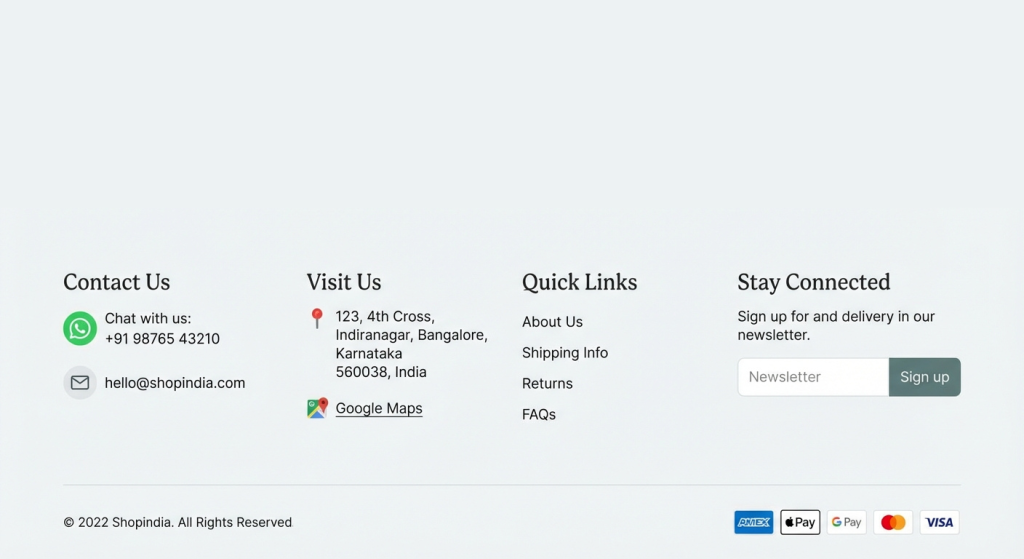Open the Google Maps link
This screenshot has height=559, width=1024.
coord(379,408)
